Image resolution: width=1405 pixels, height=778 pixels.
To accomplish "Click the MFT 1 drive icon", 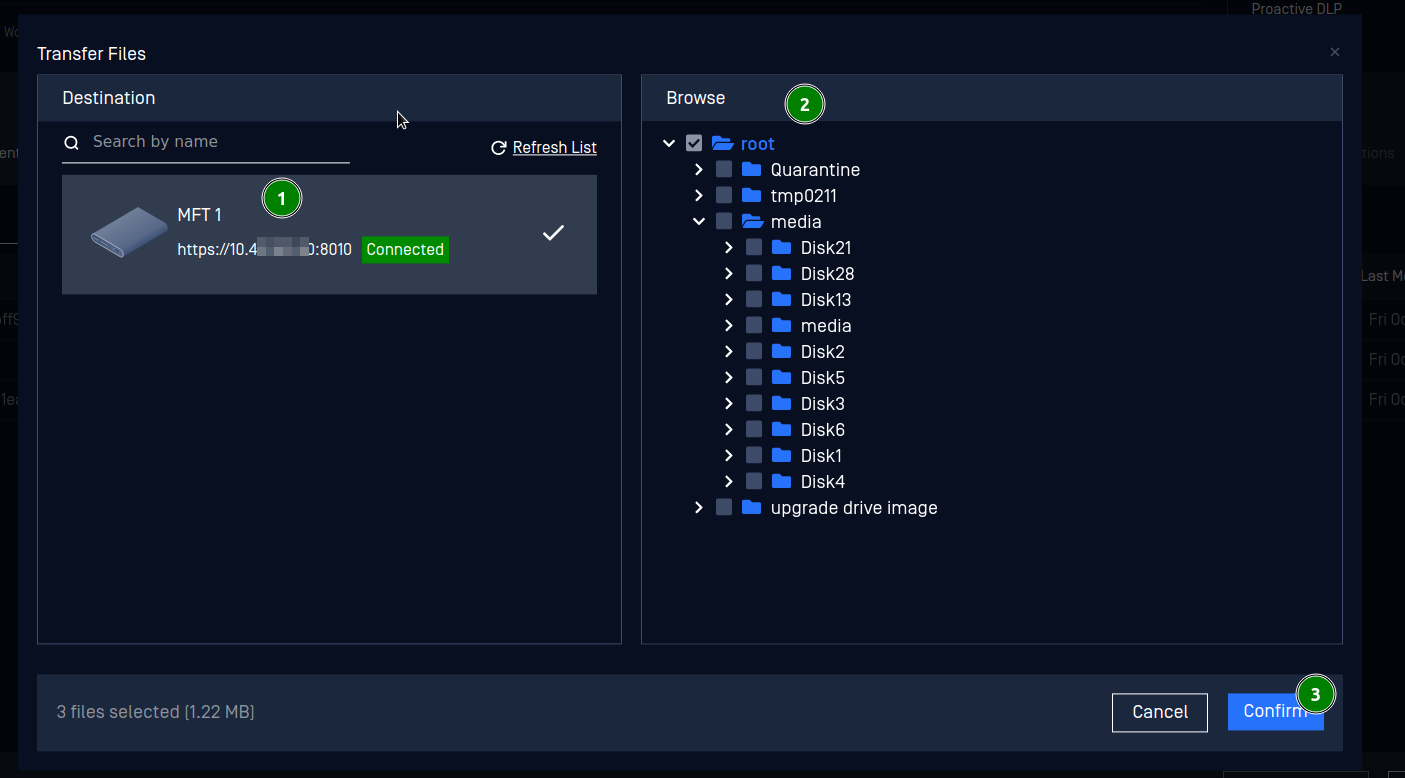I will pos(129,233).
